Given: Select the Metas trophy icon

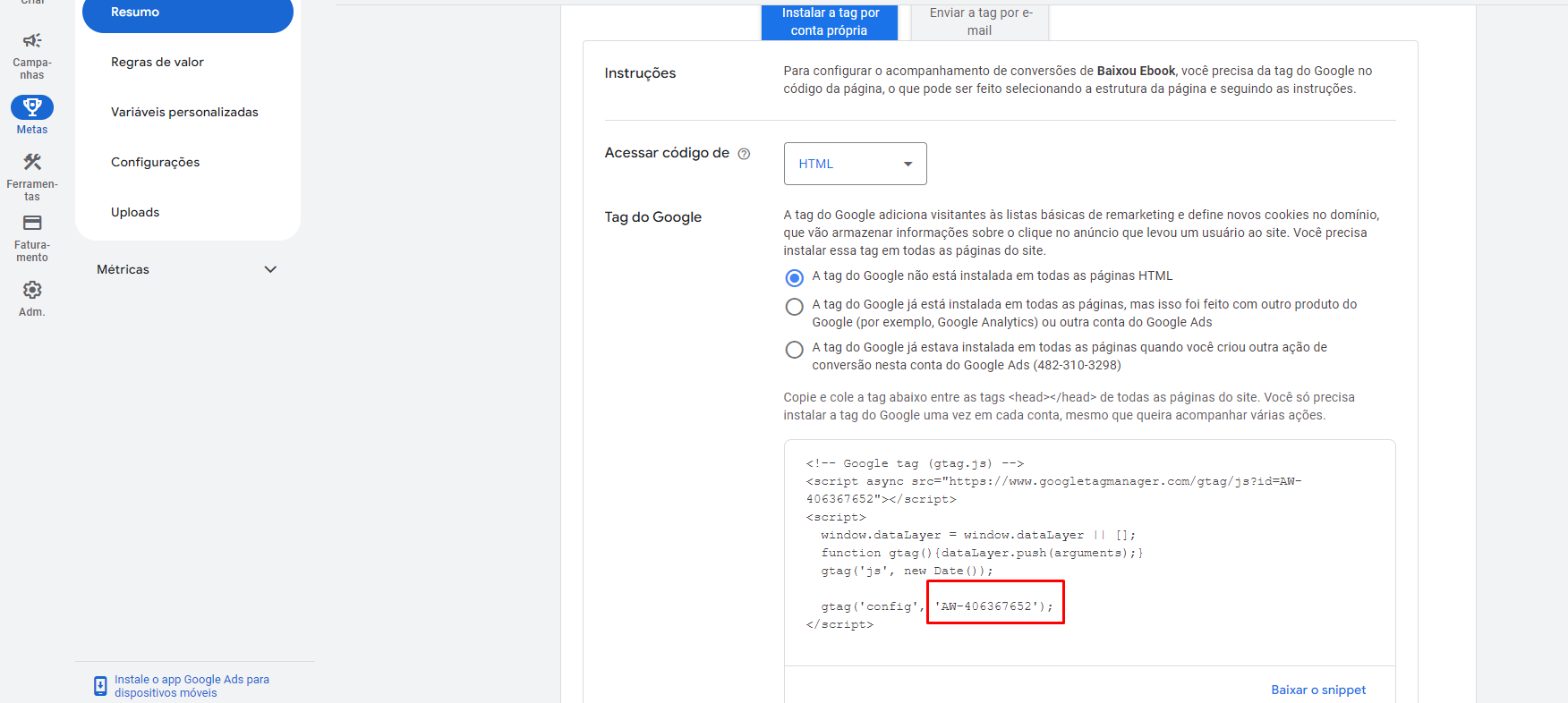Looking at the screenshot, I should [x=32, y=107].
